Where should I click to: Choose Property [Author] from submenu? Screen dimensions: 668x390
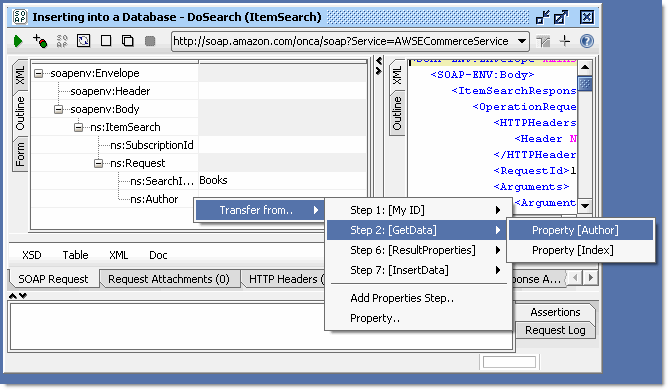click(x=581, y=230)
